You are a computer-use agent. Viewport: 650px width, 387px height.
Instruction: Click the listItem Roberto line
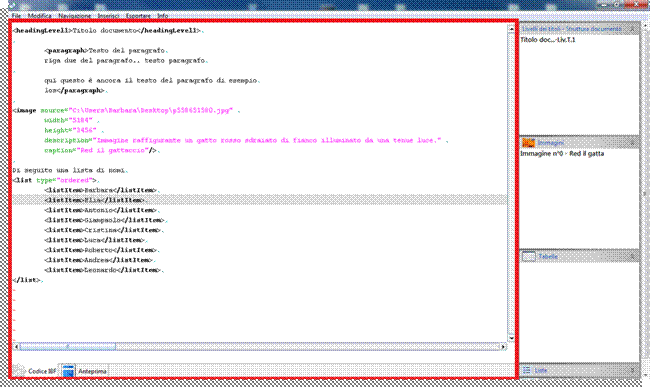(x=101, y=250)
